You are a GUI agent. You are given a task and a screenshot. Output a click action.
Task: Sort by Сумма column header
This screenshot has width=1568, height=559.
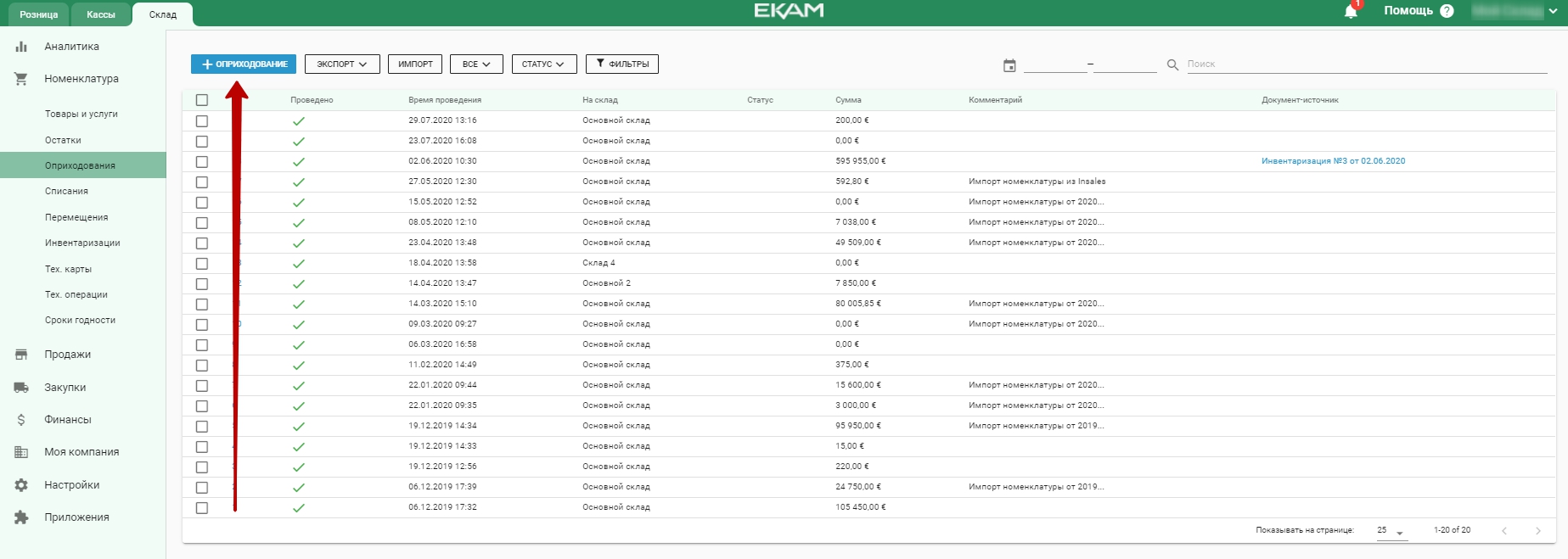[x=848, y=100]
